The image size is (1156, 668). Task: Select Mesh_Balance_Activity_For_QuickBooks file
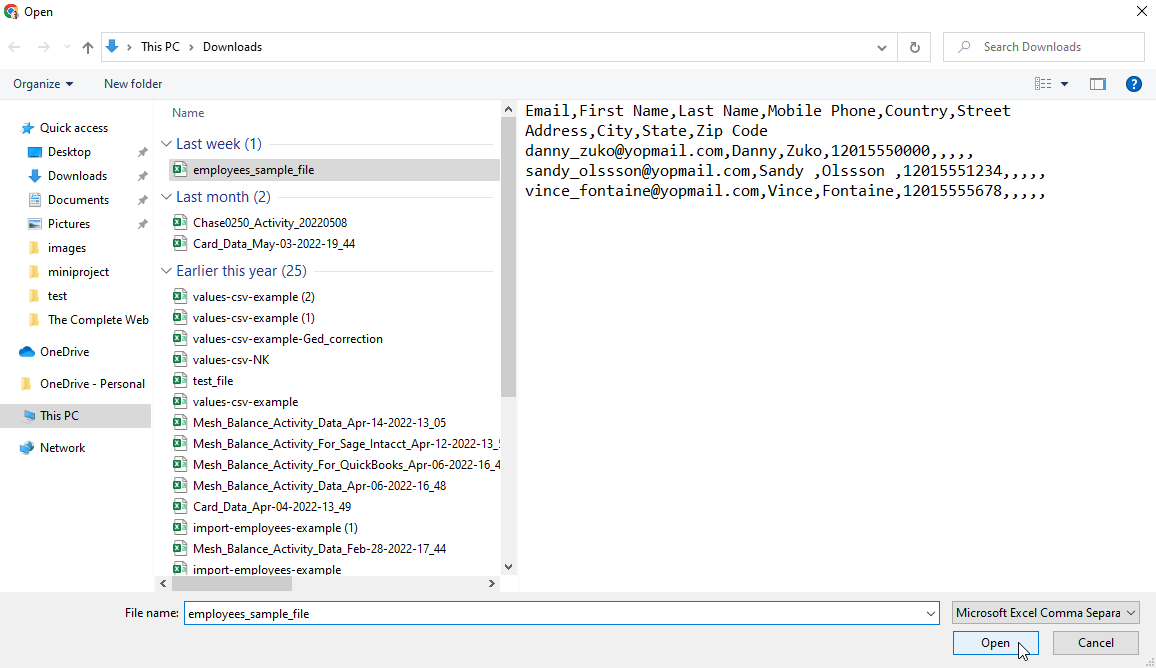pos(347,465)
